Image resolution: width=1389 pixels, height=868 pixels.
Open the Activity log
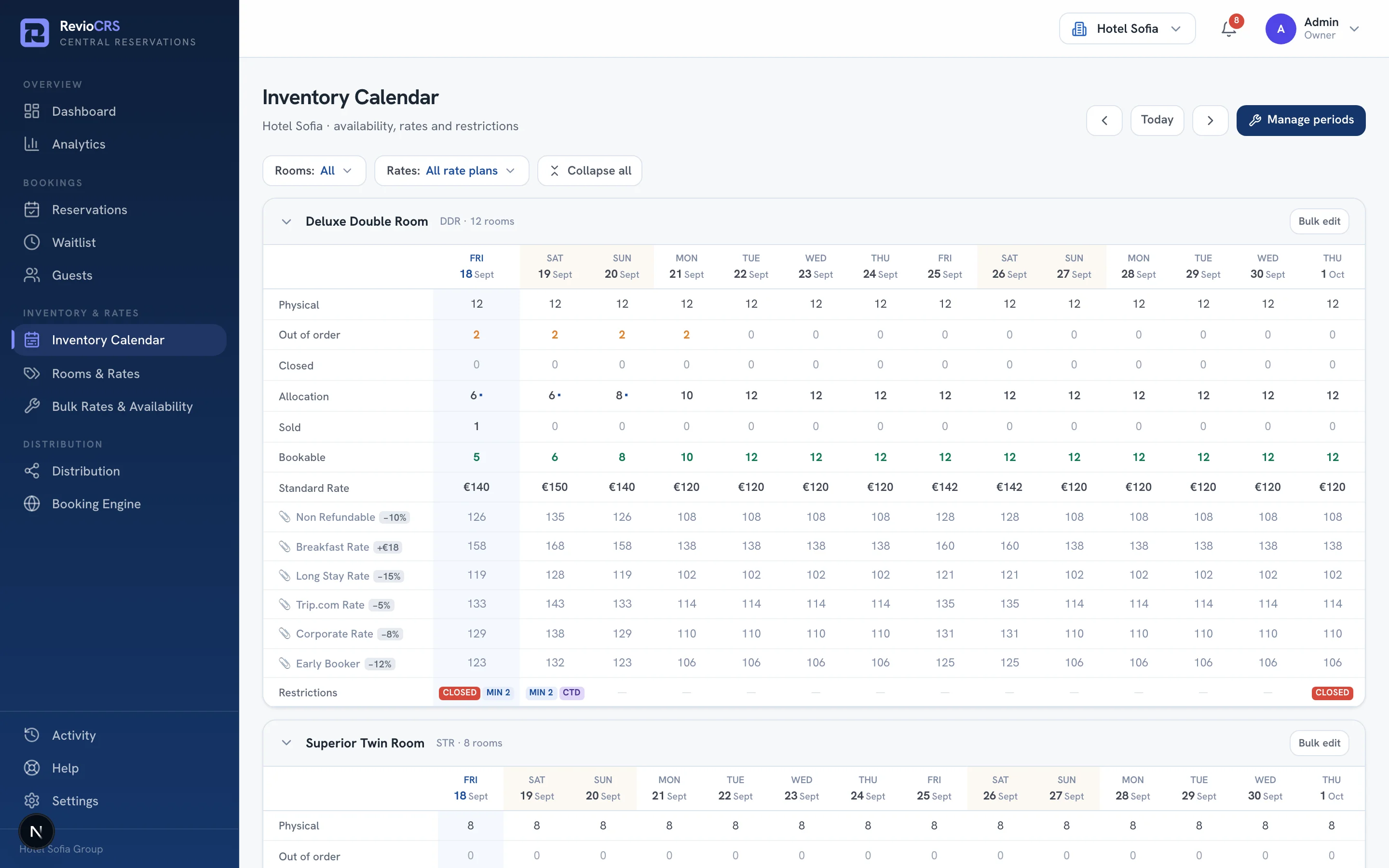click(x=119, y=735)
